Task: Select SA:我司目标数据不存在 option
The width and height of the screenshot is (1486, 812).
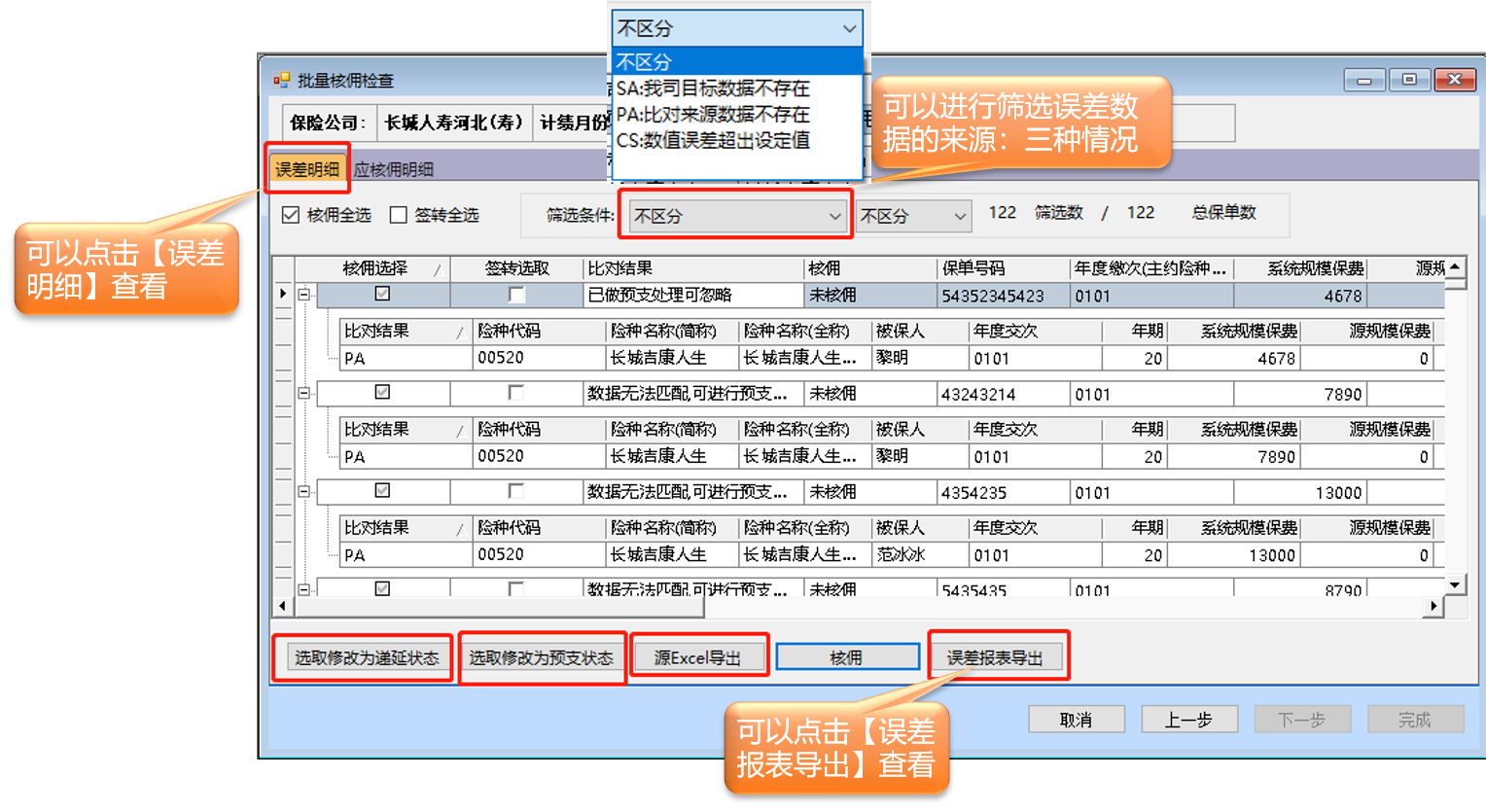Action: (713, 88)
